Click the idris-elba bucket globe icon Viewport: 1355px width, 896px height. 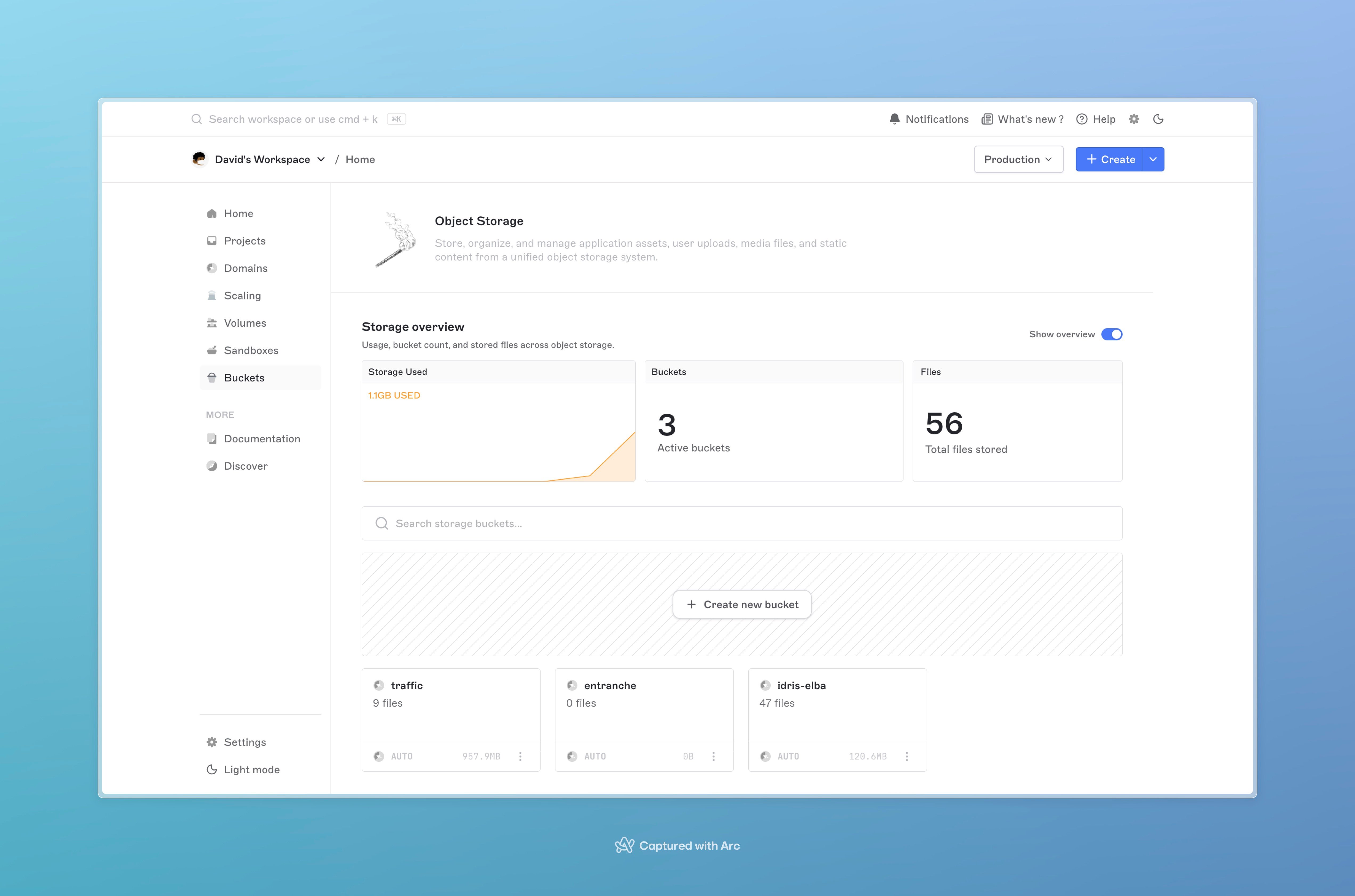(x=765, y=685)
